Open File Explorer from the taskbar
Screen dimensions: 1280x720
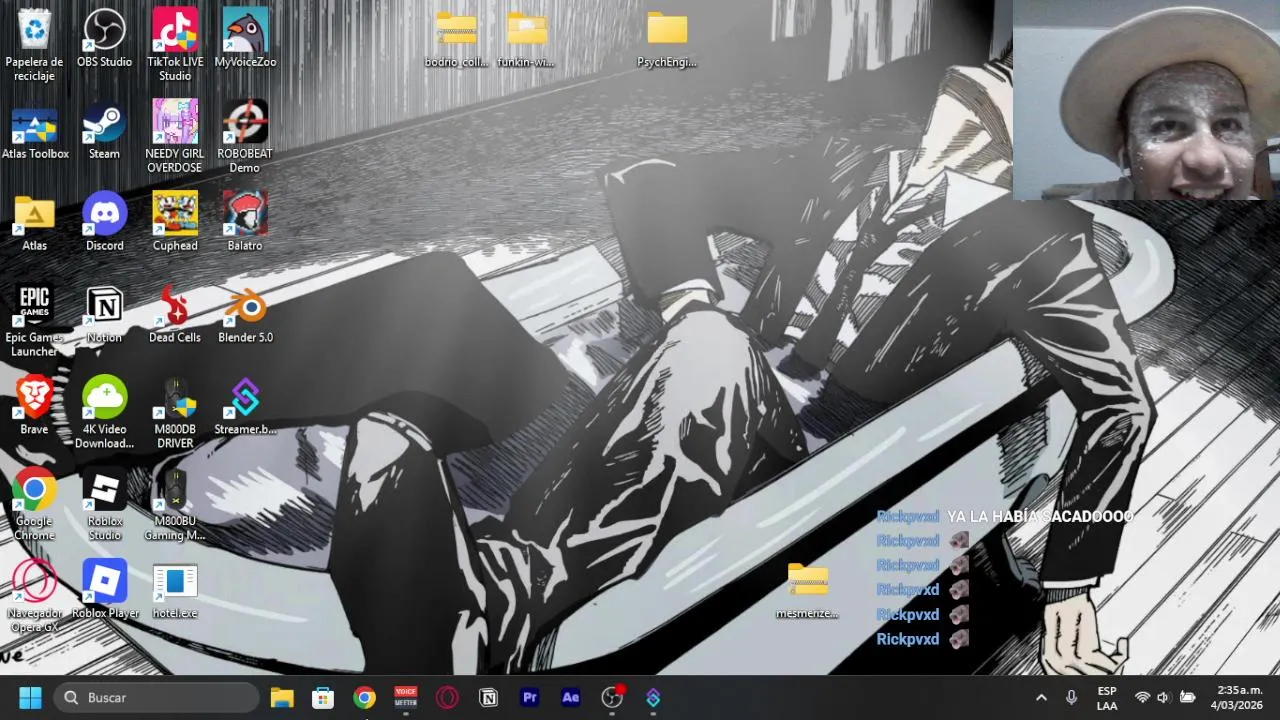(x=282, y=697)
